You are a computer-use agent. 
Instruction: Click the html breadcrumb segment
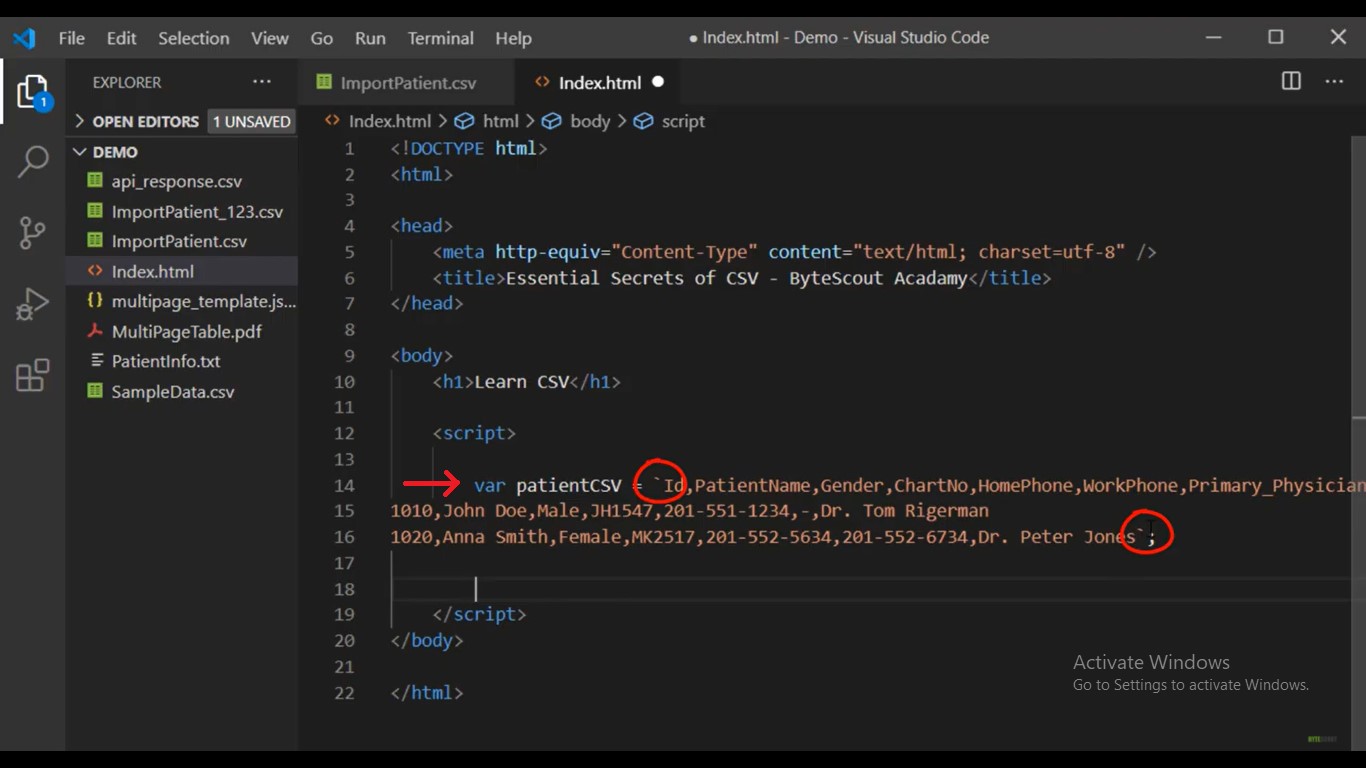pos(500,121)
